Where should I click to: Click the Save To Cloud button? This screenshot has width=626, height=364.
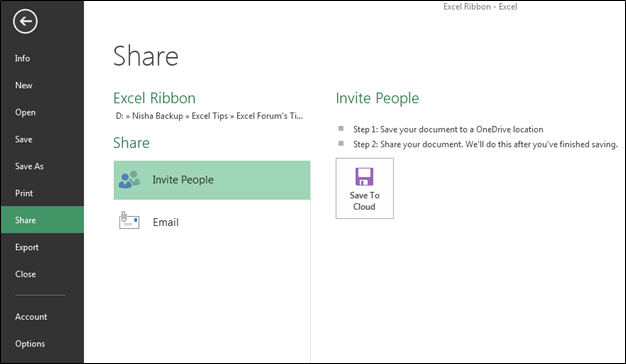(x=365, y=188)
